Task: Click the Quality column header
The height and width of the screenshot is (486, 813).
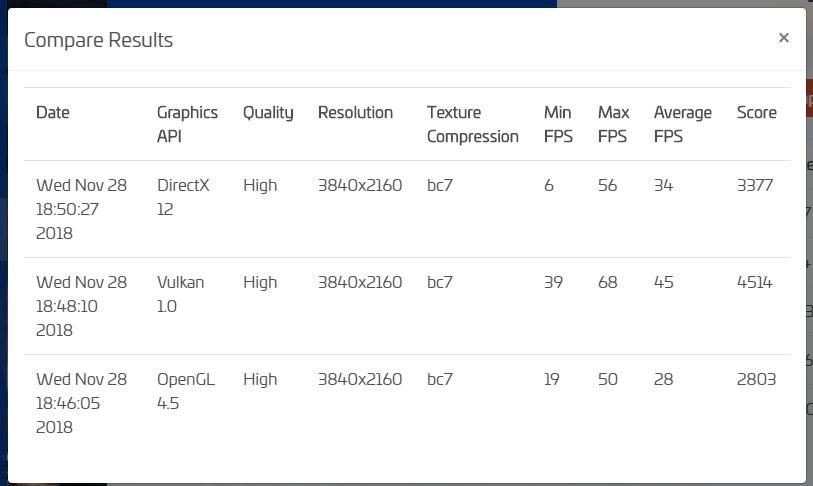Action: (268, 113)
